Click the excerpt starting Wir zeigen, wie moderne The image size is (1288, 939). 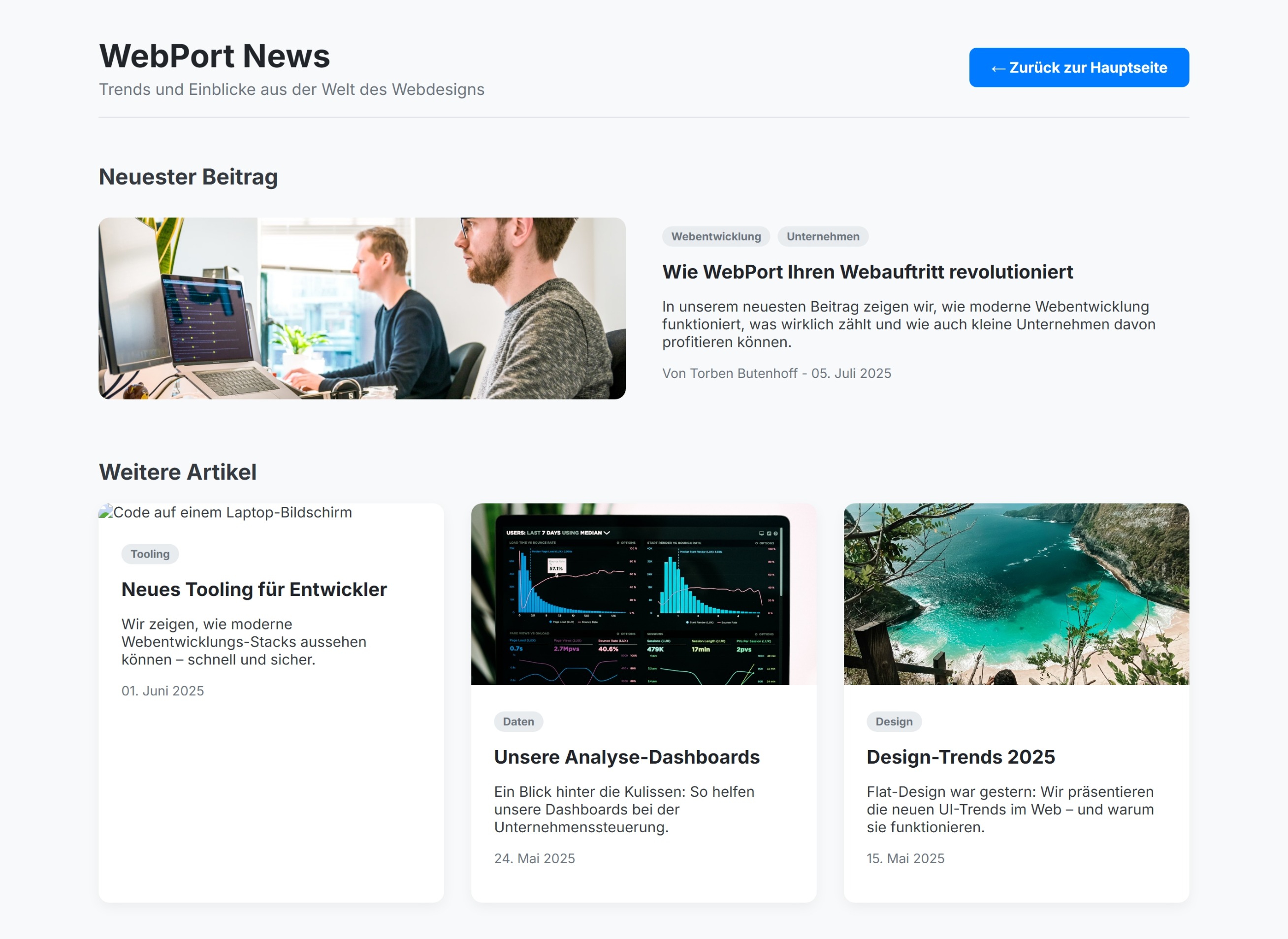click(x=244, y=642)
